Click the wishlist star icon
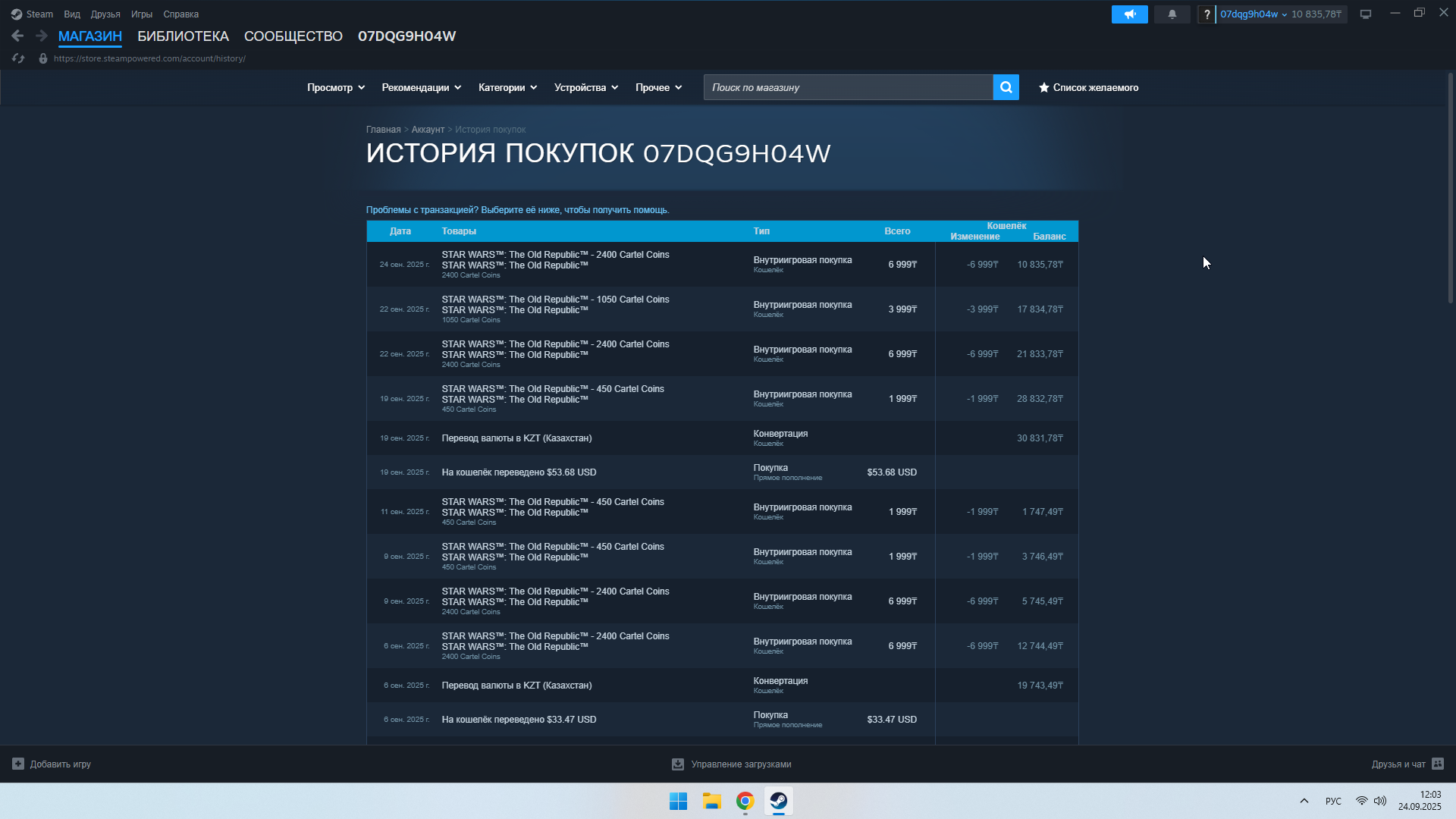The width and height of the screenshot is (1456, 819). (x=1043, y=87)
